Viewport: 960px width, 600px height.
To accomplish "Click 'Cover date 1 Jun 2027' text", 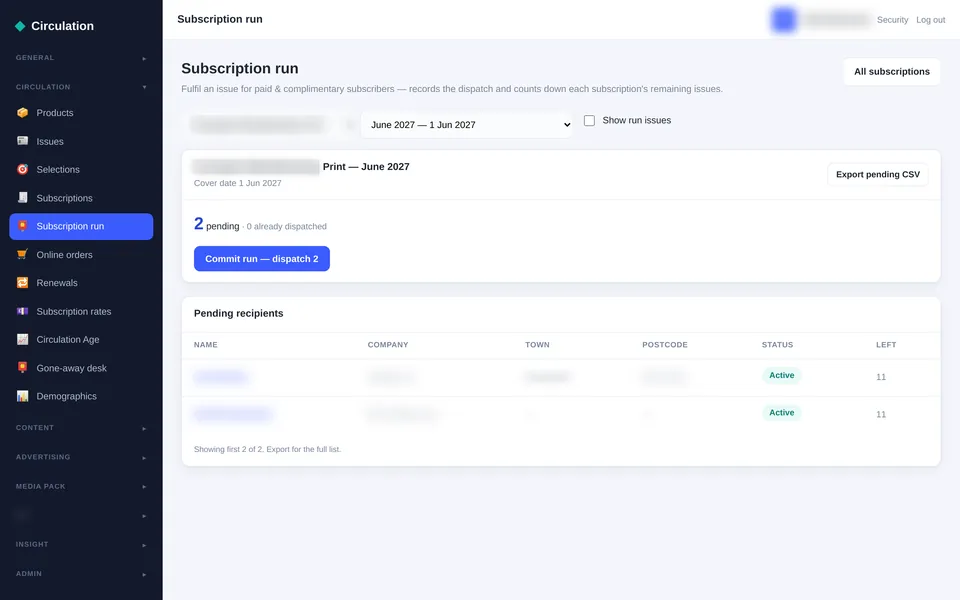I will [238, 183].
